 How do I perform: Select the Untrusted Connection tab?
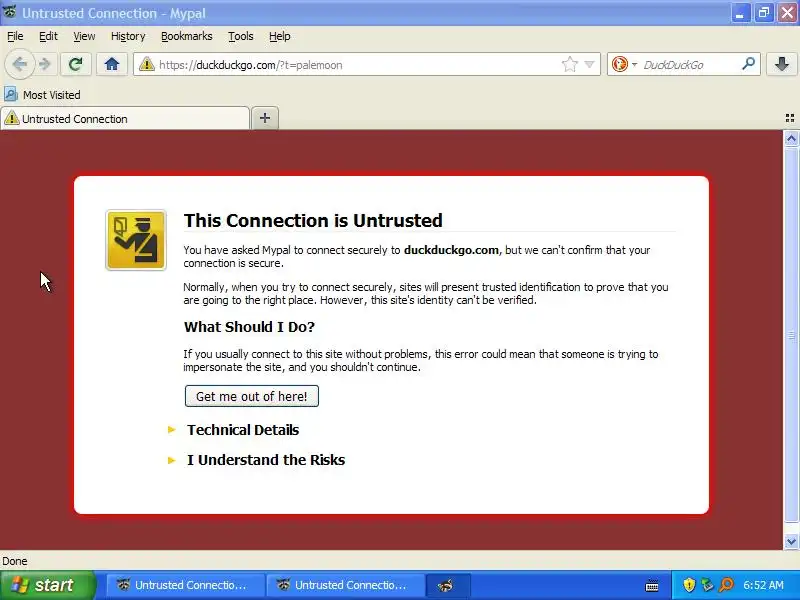(x=125, y=119)
